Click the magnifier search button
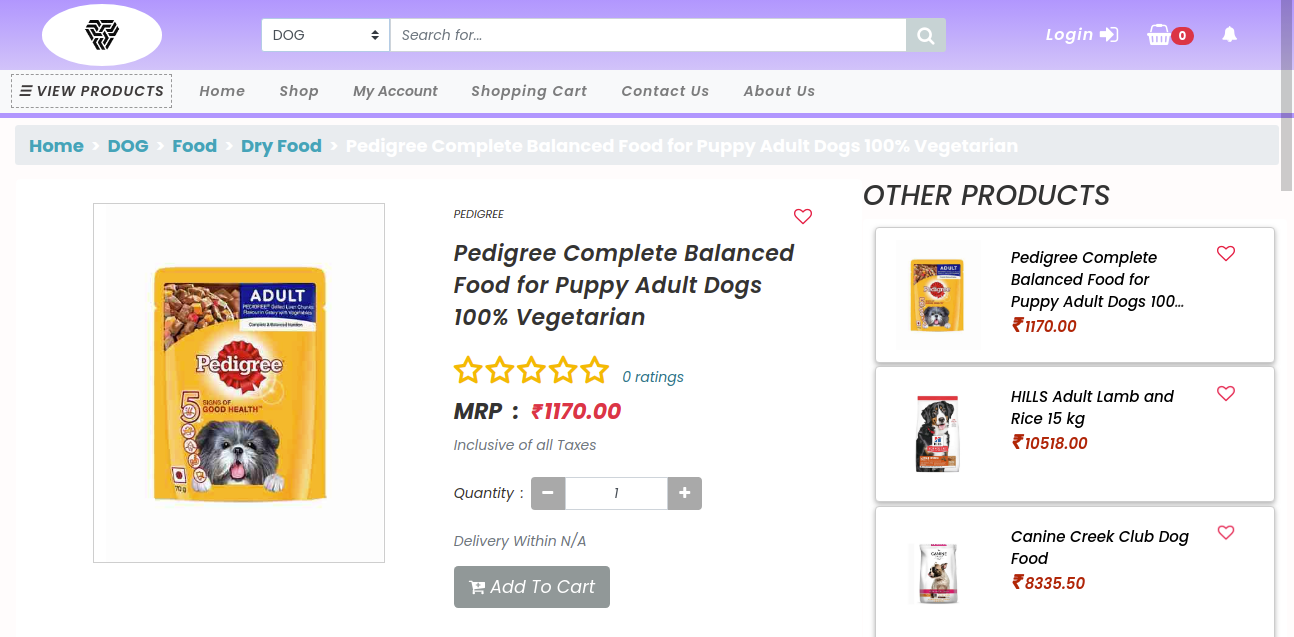The image size is (1294, 637). tap(926, 35)
